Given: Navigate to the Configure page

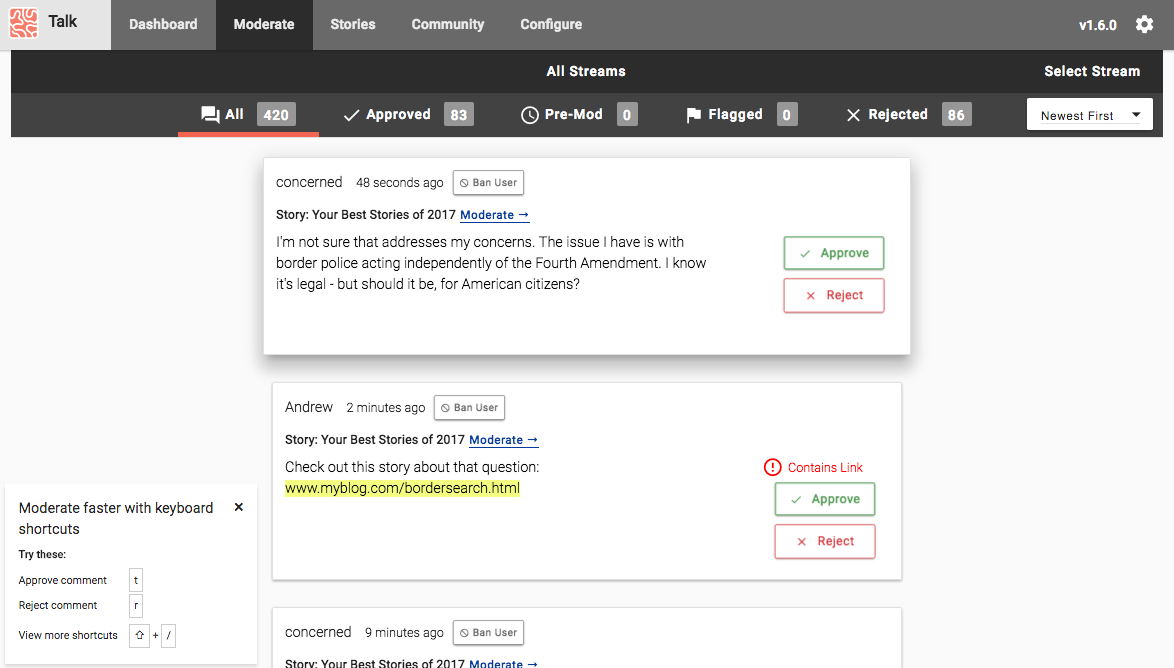Looking at the screenshot, I should pyautogui.click(x=551, y=24).
